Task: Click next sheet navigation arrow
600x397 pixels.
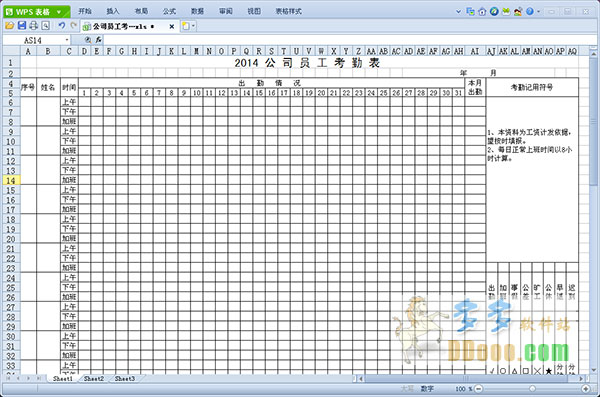Action: click(28, 379)
